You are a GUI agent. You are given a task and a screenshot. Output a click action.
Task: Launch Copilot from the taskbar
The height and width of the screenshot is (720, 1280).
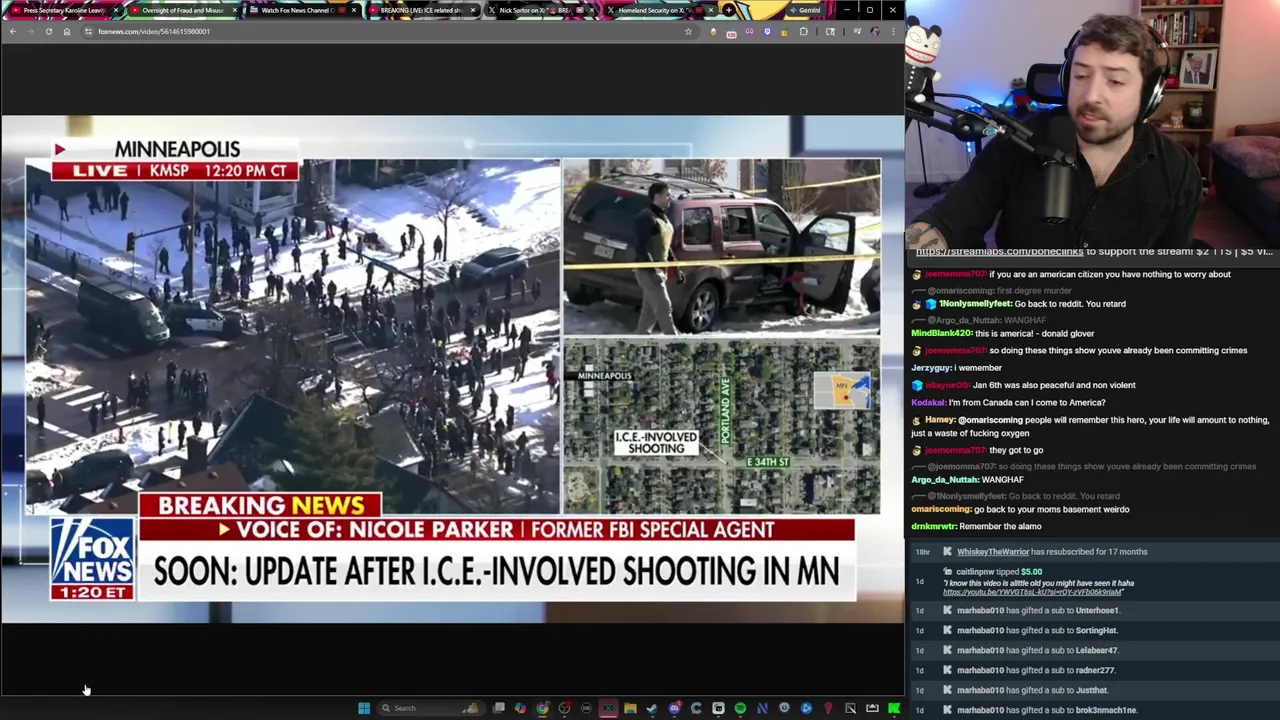[x=520, y=708]
